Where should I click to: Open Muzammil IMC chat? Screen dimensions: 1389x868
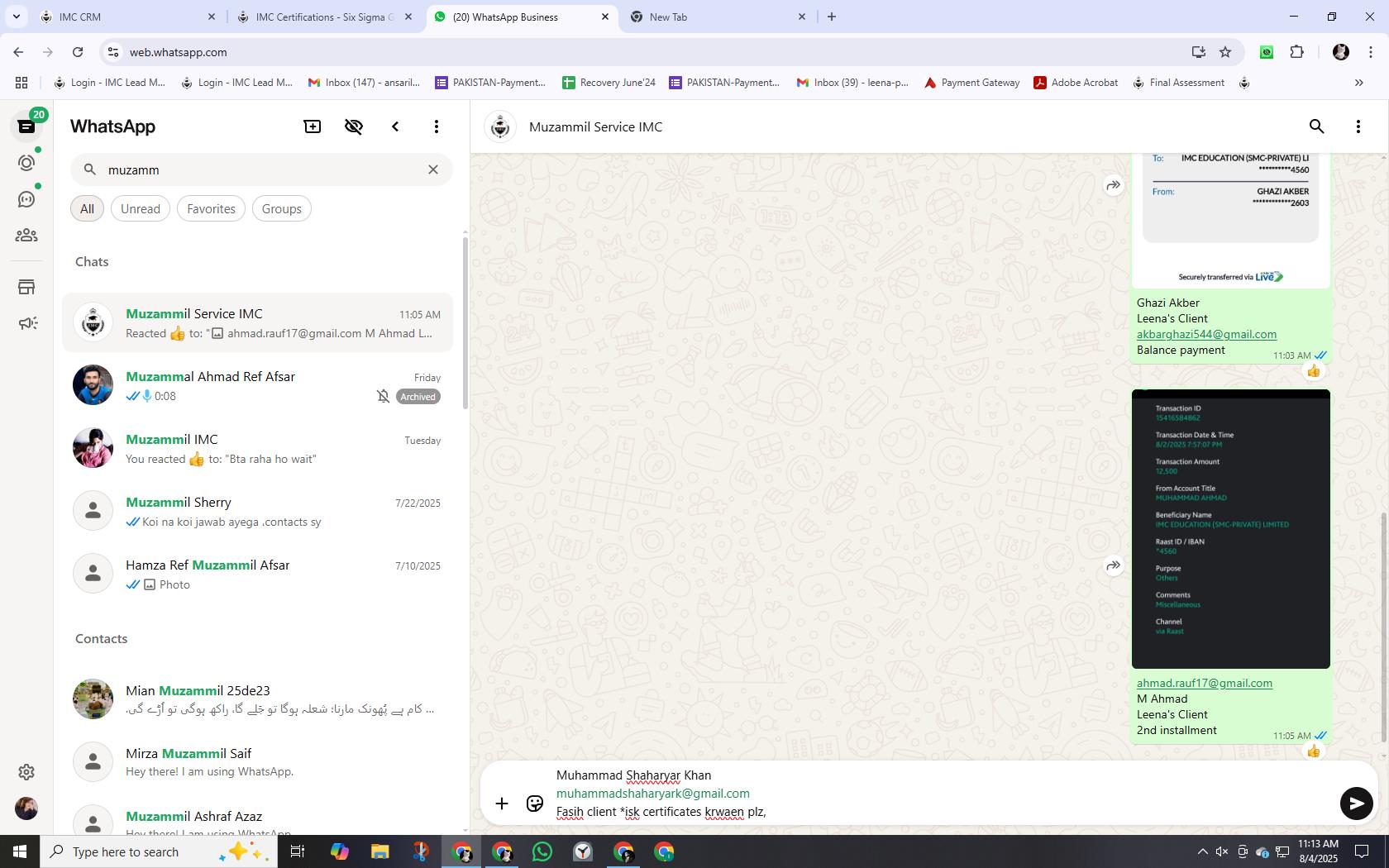[257, 448]
